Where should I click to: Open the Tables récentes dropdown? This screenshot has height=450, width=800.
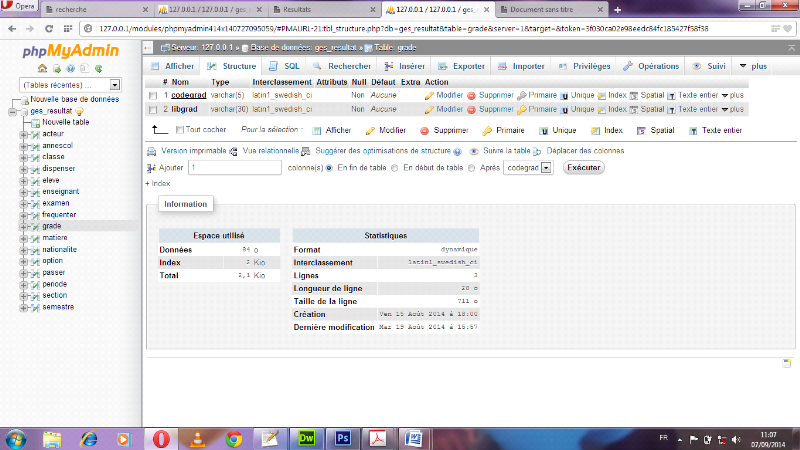[x=70, y=85]
